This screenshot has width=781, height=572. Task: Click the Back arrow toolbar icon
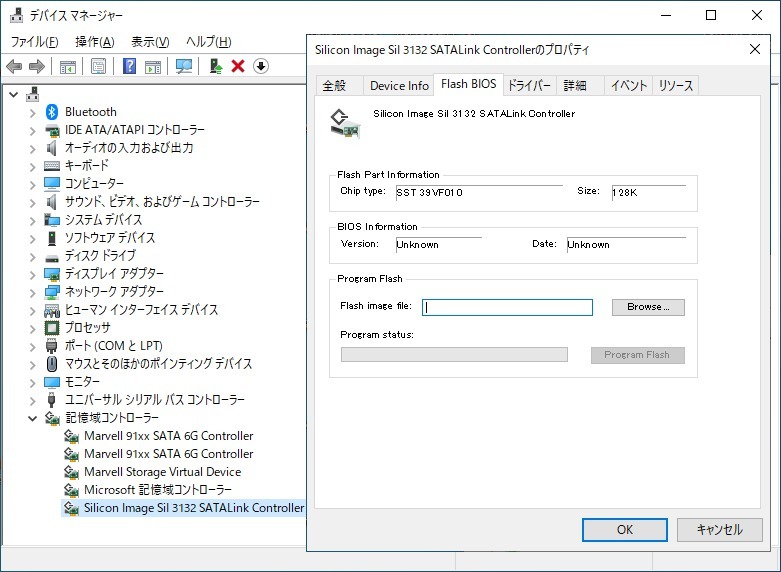[14, 66]
